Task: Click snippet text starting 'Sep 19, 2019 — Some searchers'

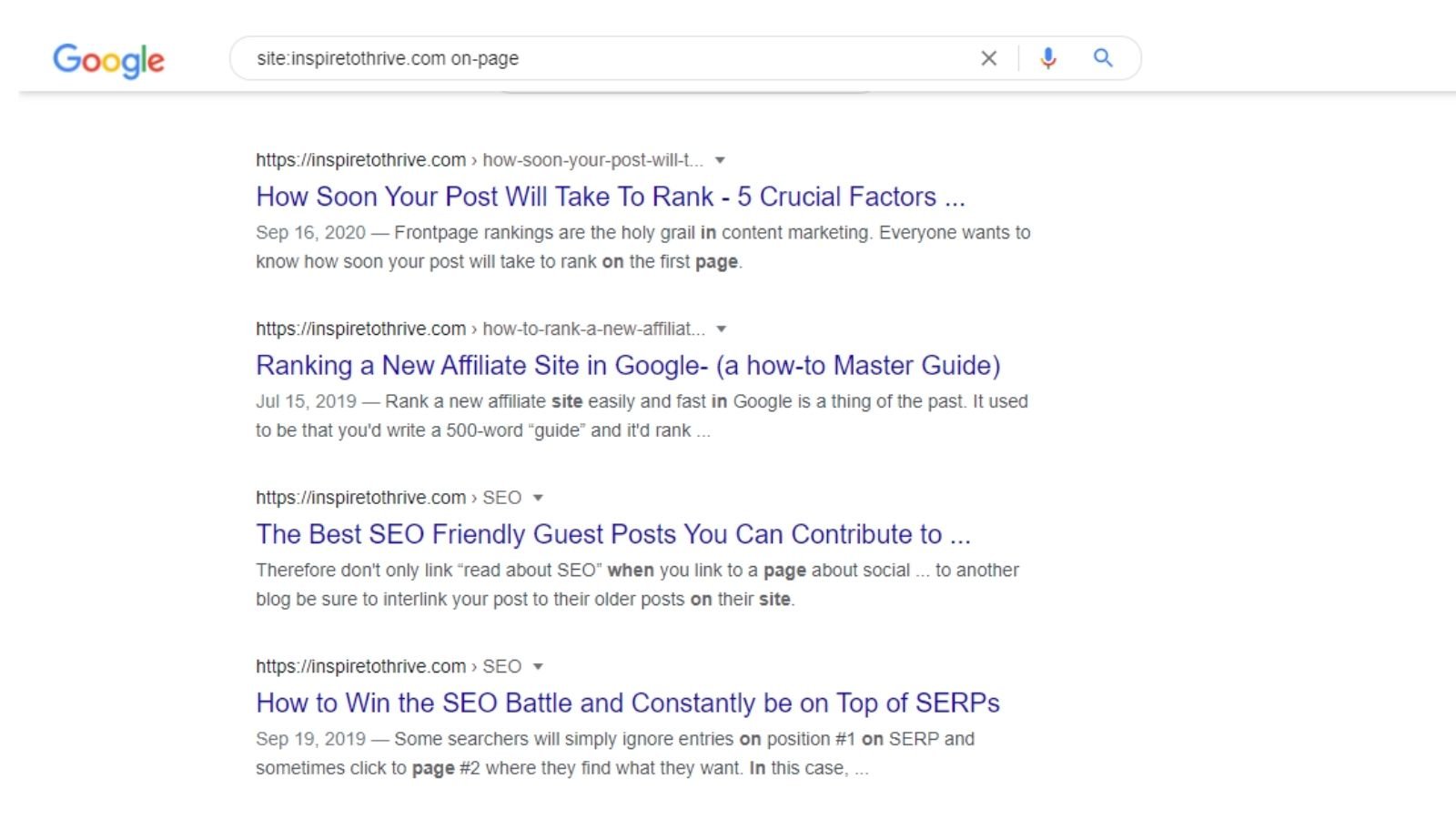Action: click(x=615, y=753)
